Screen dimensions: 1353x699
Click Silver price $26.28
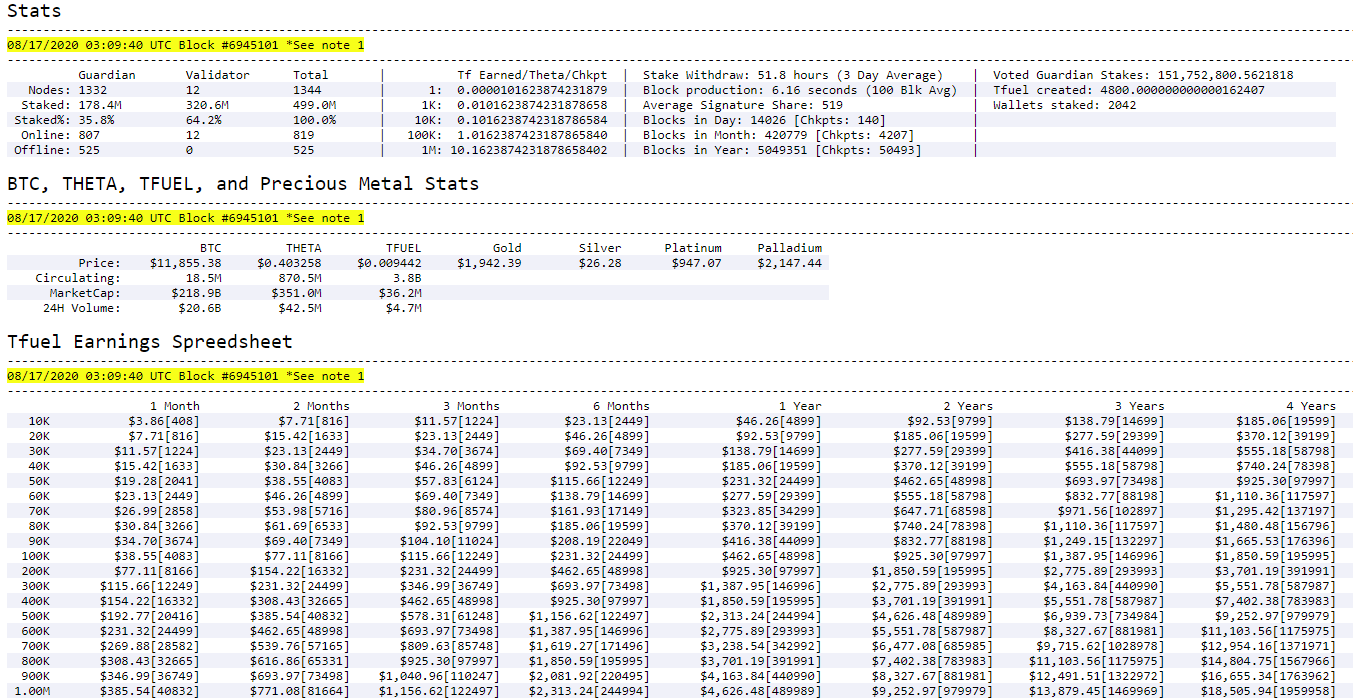point(600,263)
